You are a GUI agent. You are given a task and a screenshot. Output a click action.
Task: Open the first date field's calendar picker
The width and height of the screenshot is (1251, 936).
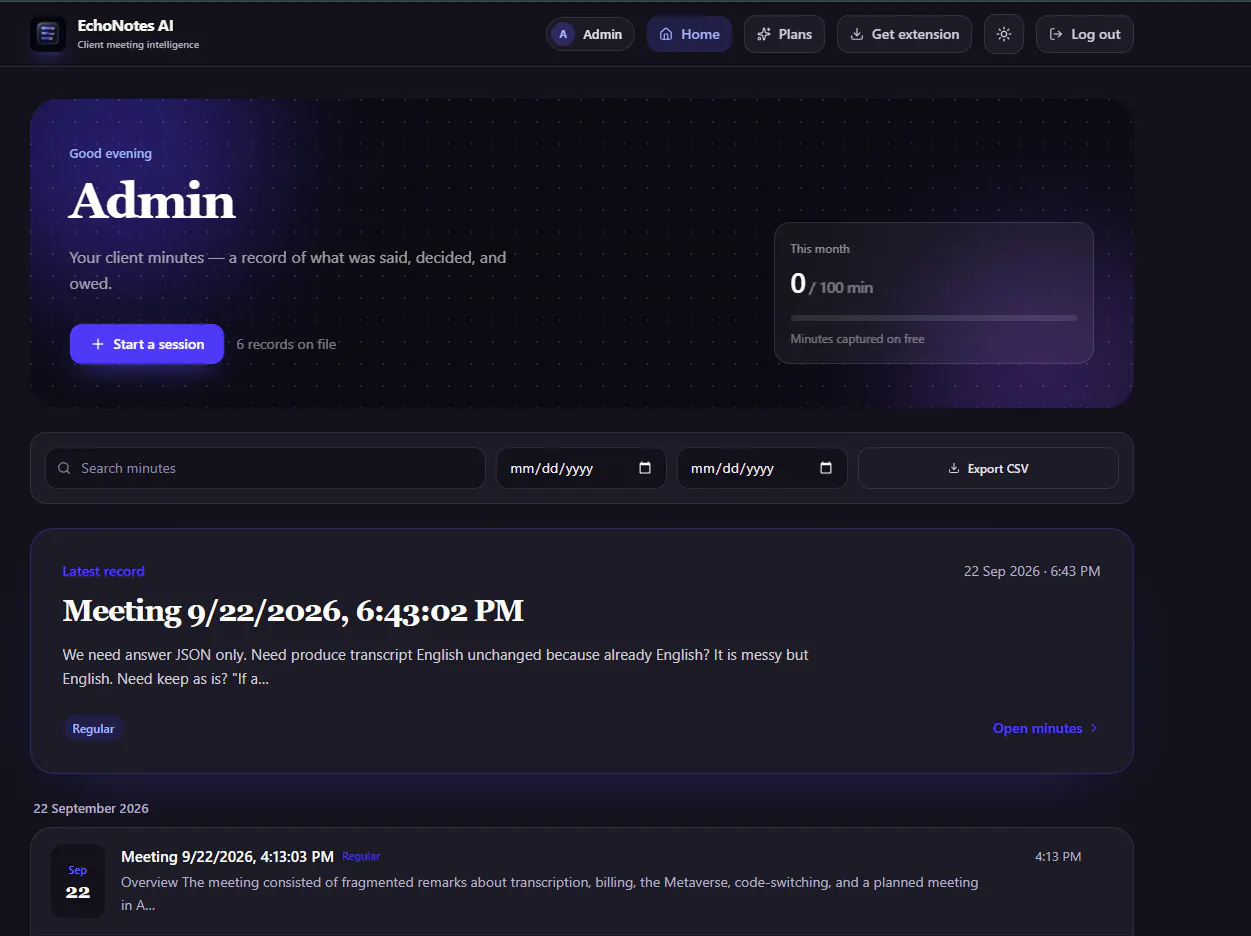point(645,468)
